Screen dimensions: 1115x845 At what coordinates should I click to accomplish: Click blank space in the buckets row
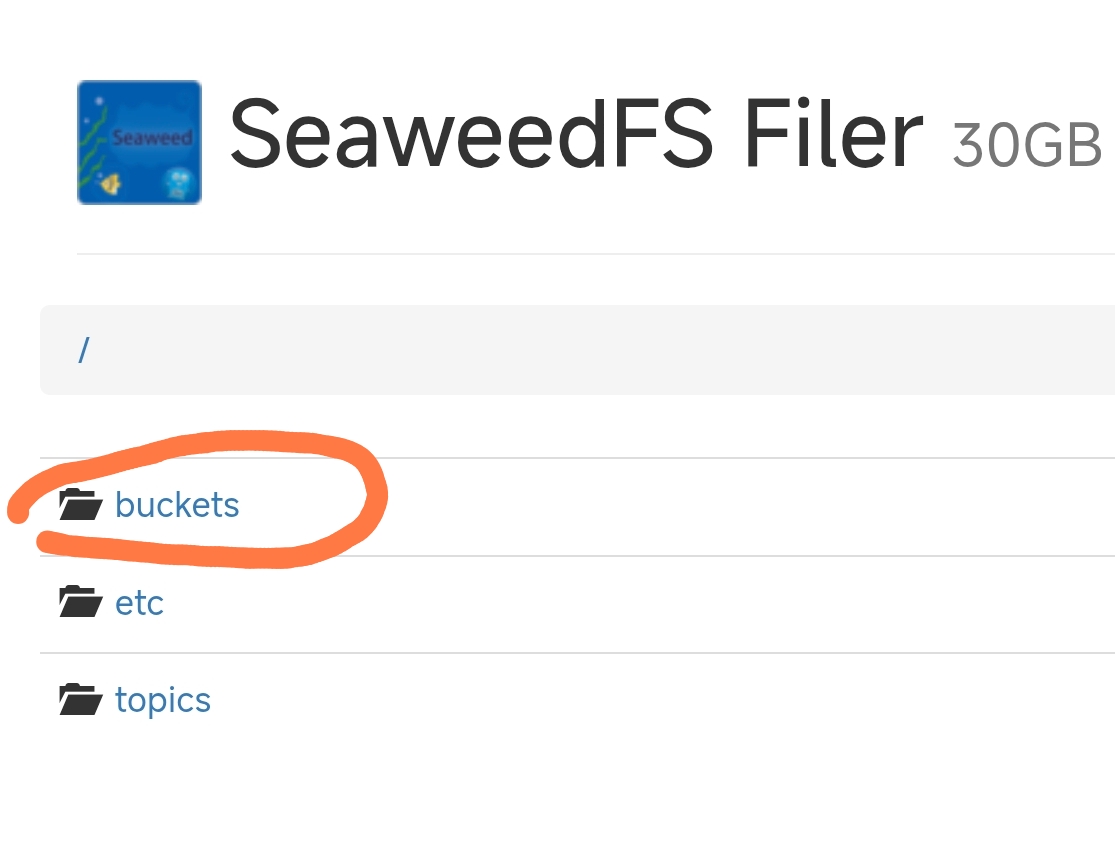click(x=700, y=505)
